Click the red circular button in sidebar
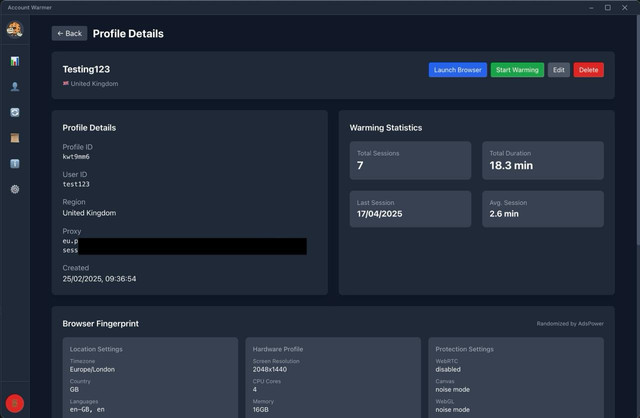The width and height of the screenshot is (640, 418). click(15, 403)
